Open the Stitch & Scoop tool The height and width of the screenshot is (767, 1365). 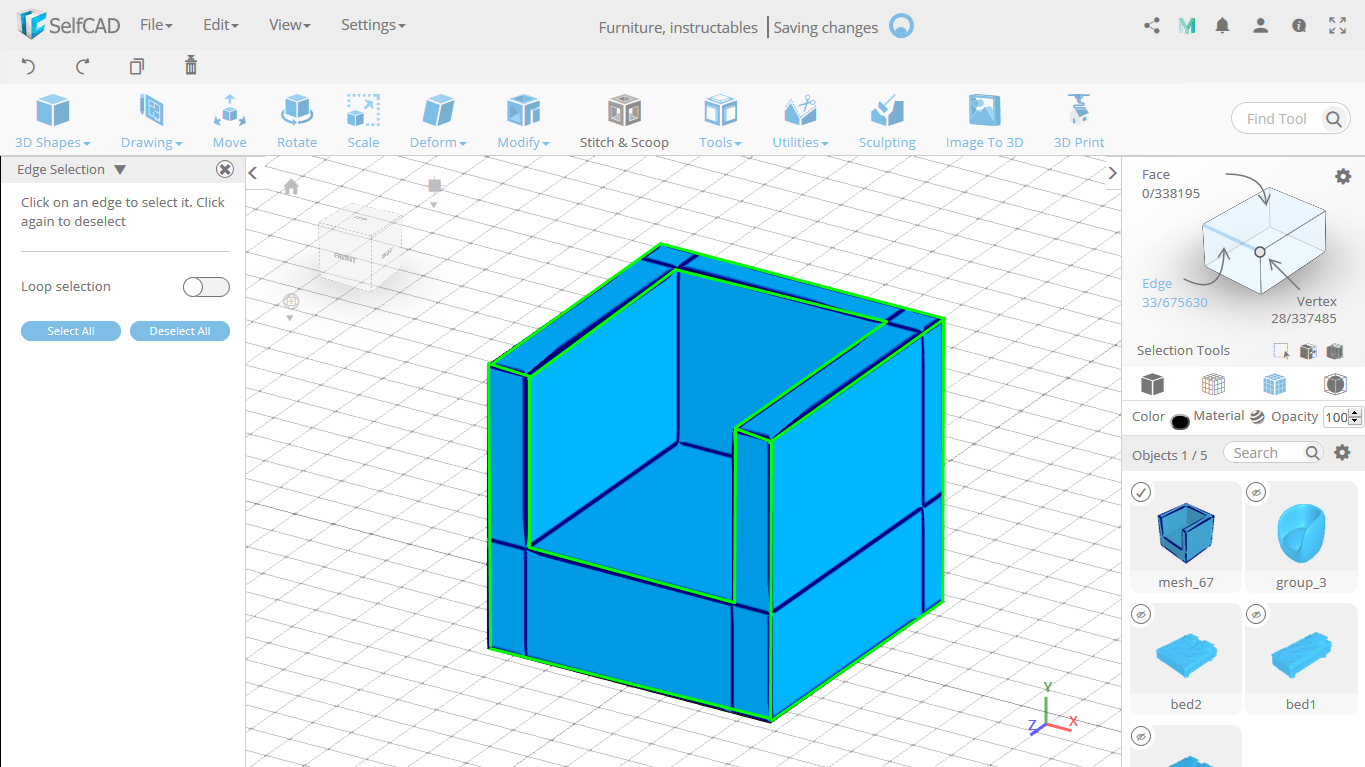coord(624,121)
